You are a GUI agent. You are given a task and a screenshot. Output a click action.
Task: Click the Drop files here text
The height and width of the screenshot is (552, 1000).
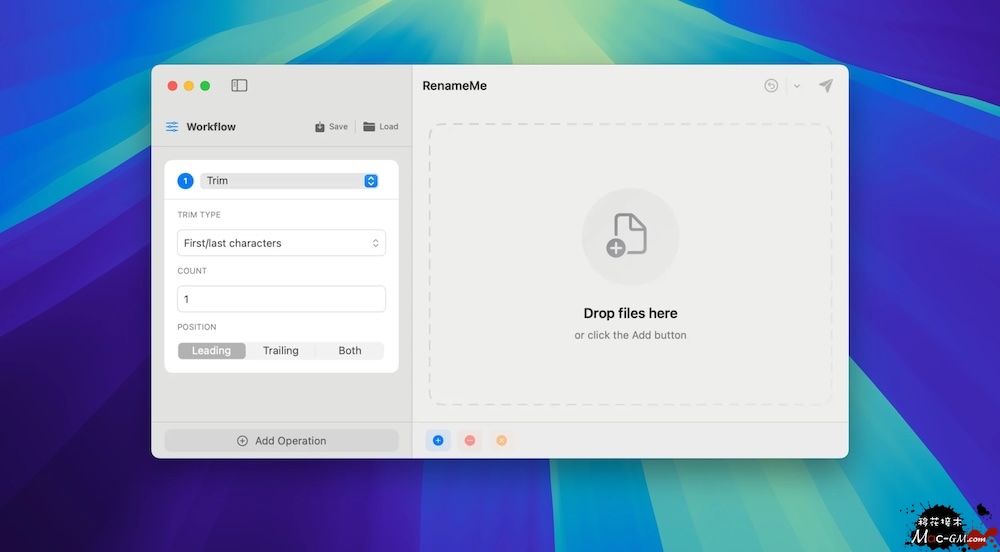point(630,313)
